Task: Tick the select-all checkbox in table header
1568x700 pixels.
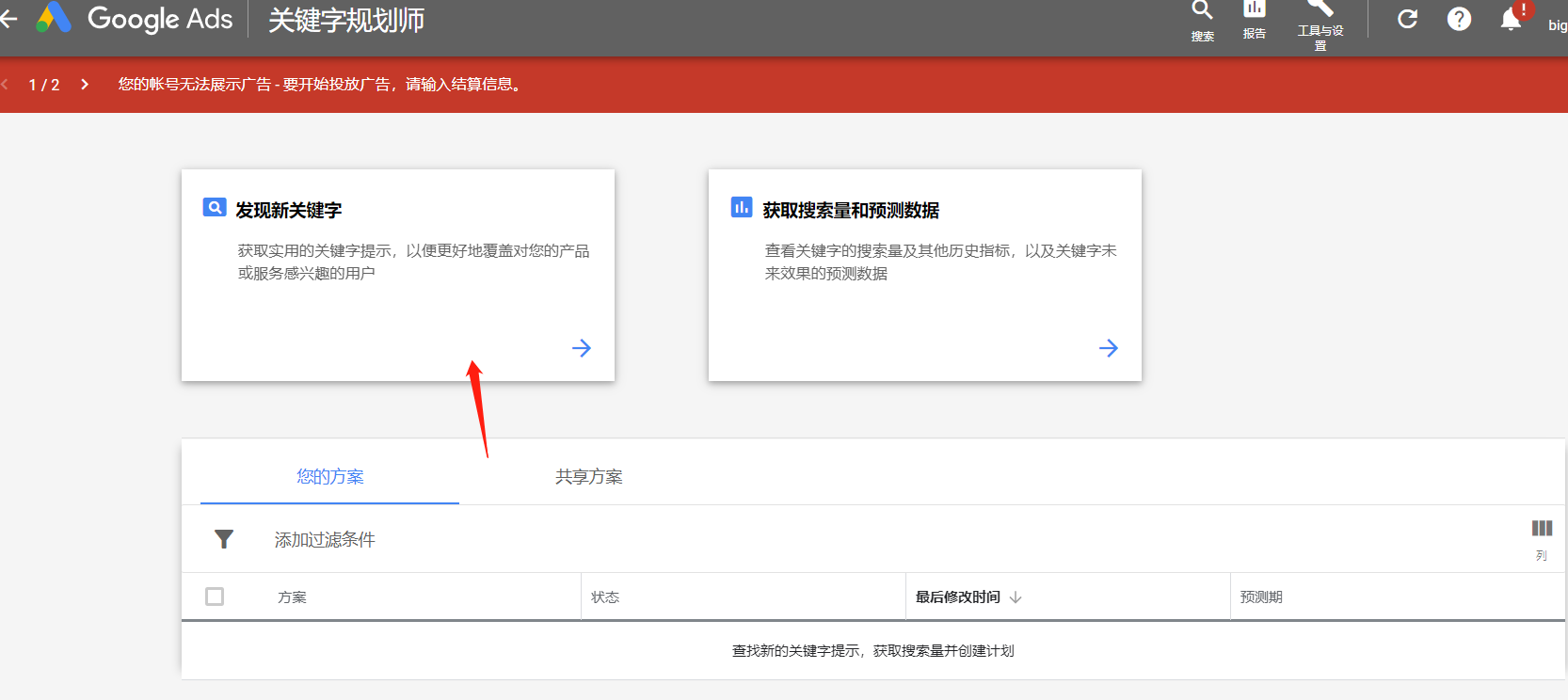Action: pyautogui.click(x=215, y=597)
